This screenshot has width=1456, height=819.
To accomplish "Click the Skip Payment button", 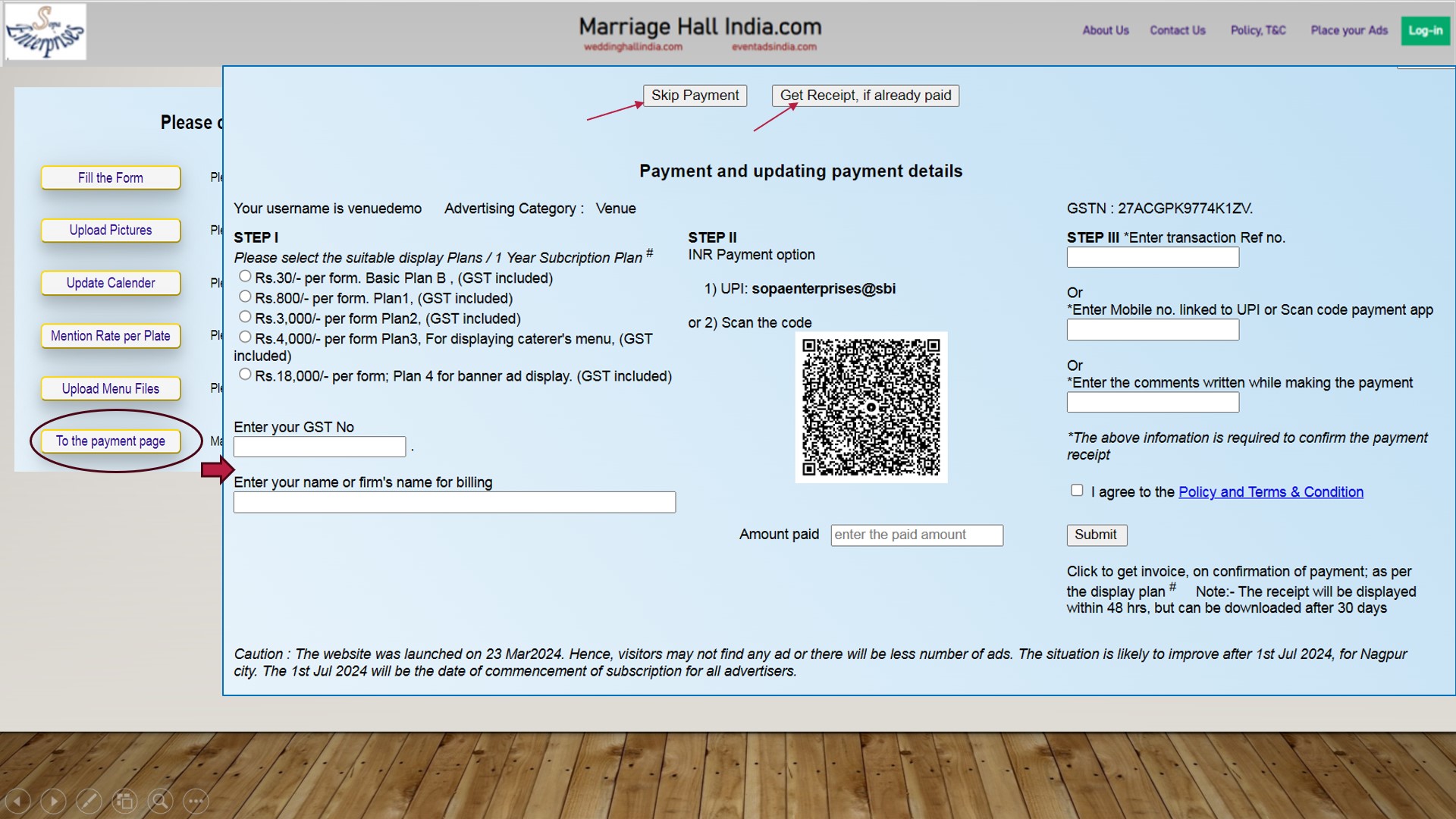I will (695, 96).
